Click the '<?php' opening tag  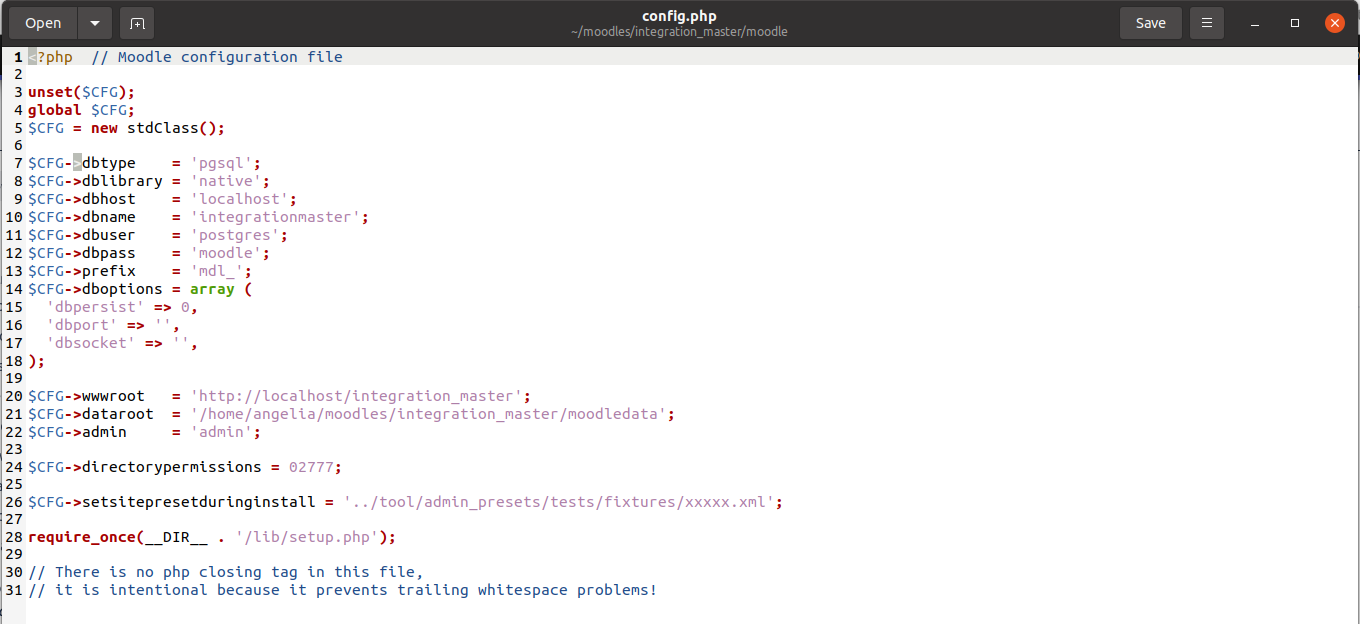pyautogui.click(x=50, y=57)
